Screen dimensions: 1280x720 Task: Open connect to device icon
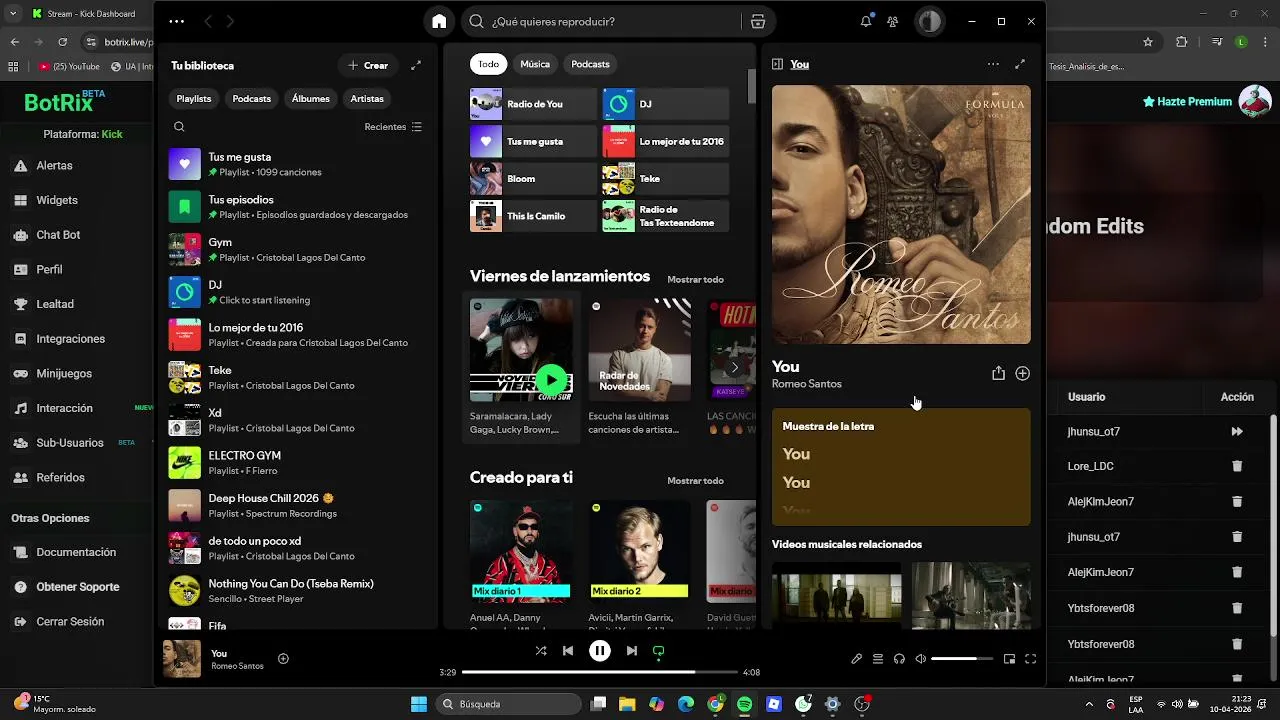tap(899, 659)
